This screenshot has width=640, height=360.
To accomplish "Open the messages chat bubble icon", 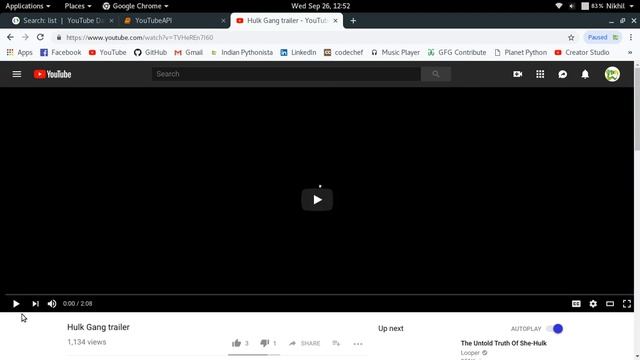I will tap(562, 74).
